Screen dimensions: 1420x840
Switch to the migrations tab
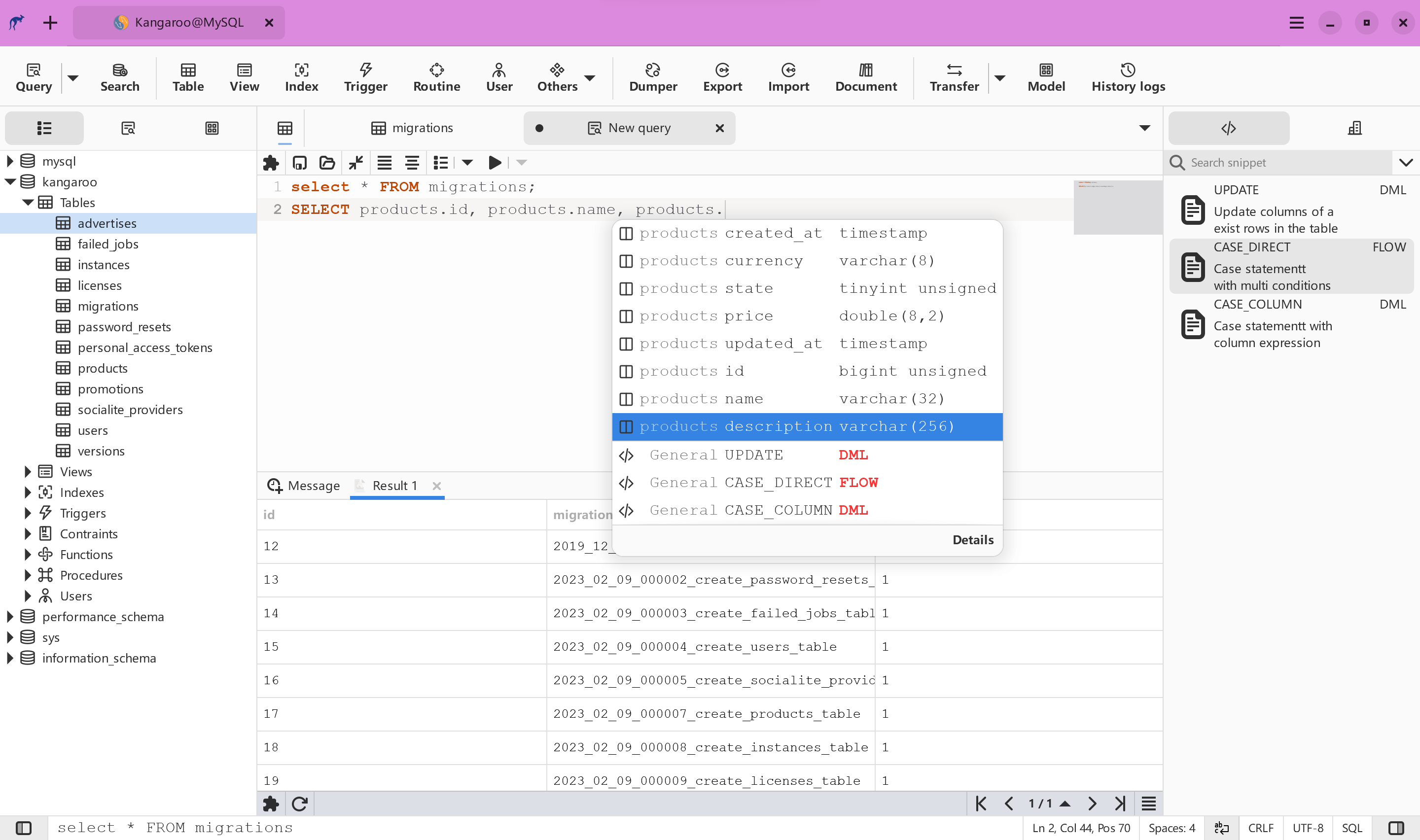coord(422,128)
